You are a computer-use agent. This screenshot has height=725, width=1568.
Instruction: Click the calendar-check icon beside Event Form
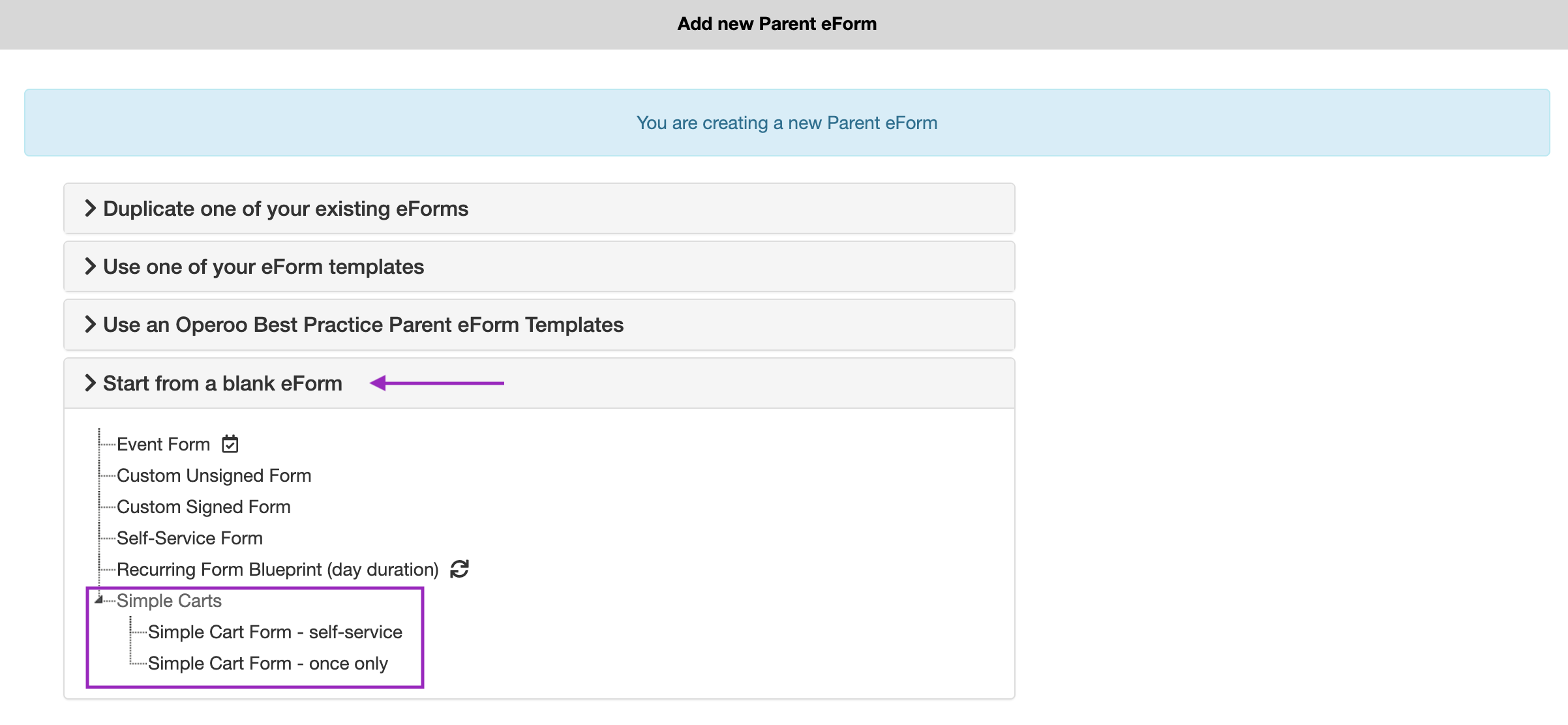coord(230,444)
